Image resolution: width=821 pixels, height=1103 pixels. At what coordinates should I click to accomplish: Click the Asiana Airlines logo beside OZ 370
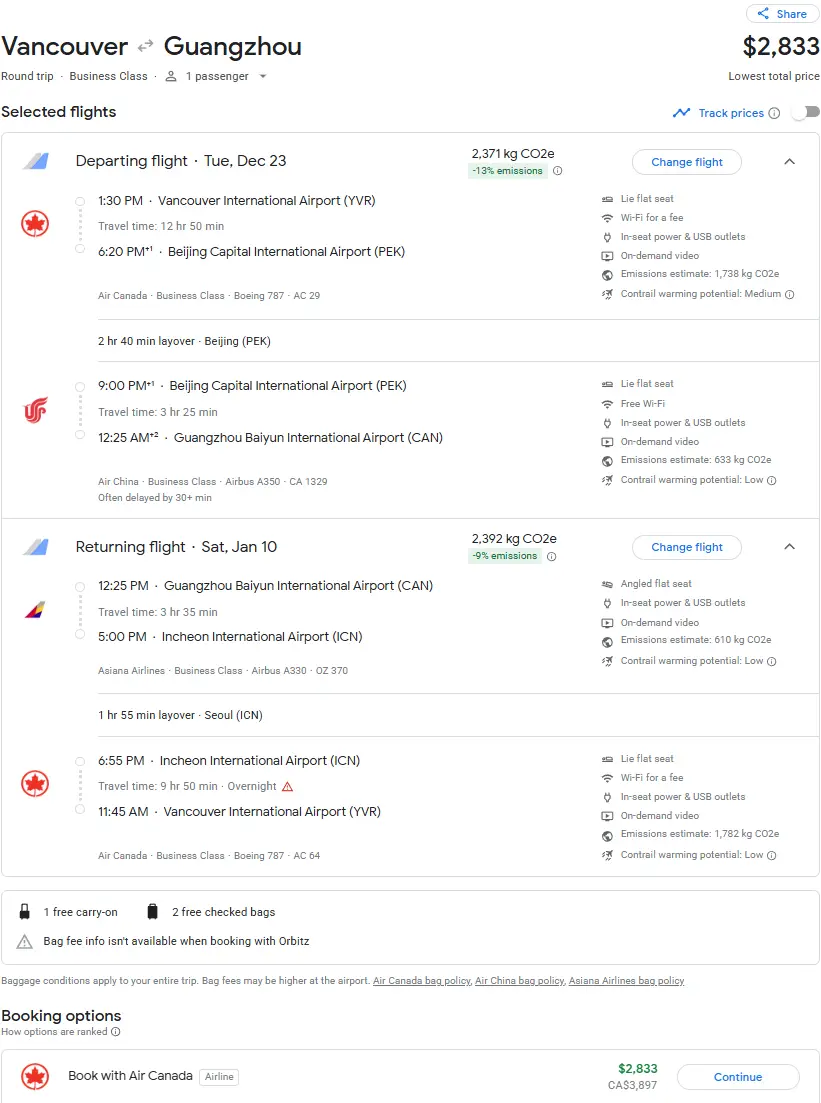(x=34, y=610)
